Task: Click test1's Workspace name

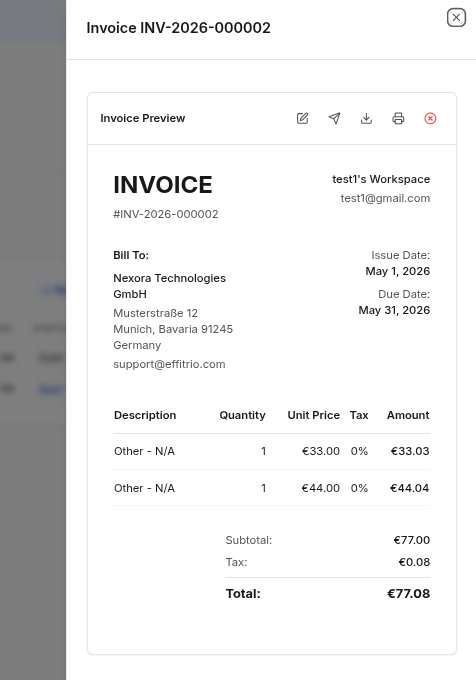Action: [x=381, y=179]
